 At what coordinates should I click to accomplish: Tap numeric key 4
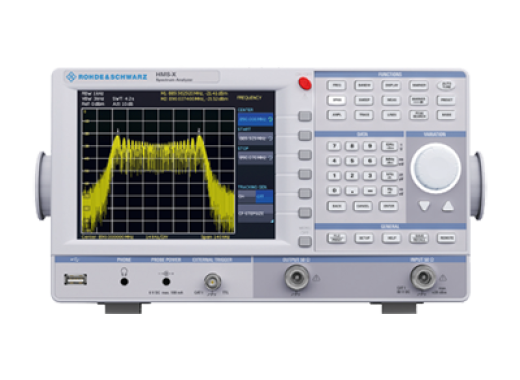click(x=334, y=161)
